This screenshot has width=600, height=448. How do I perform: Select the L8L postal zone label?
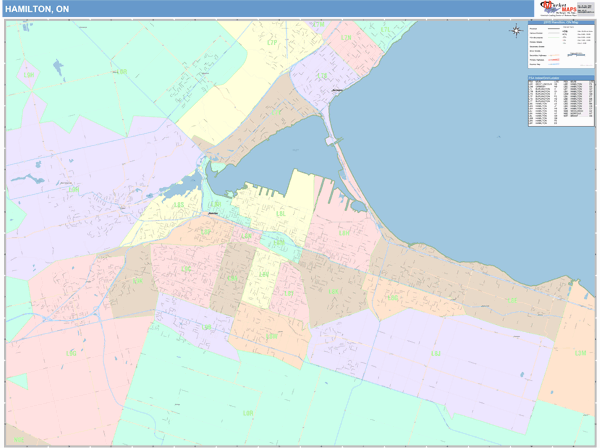281,214
